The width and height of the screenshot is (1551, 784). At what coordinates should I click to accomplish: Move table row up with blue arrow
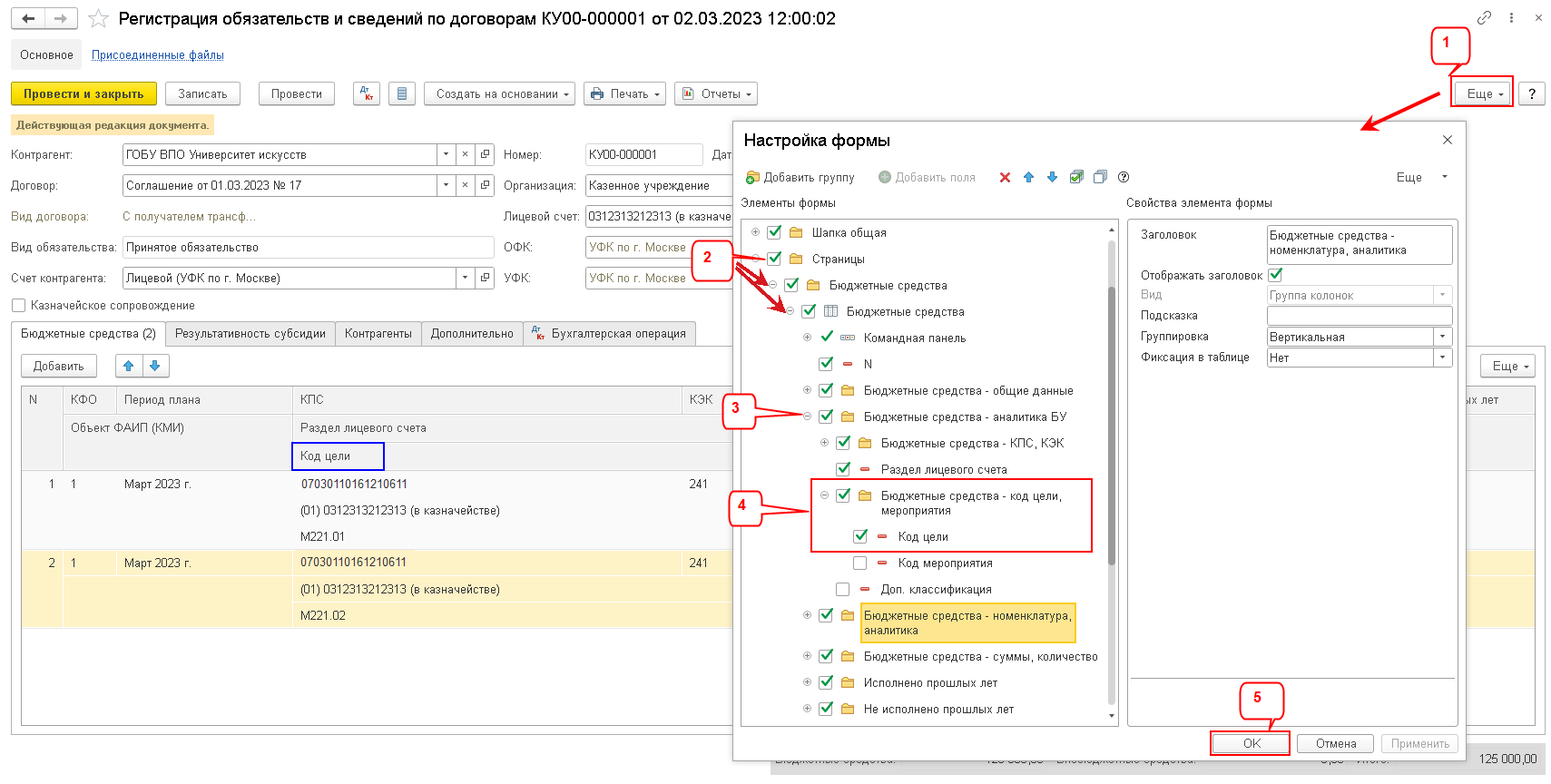(x=129, y=366)
